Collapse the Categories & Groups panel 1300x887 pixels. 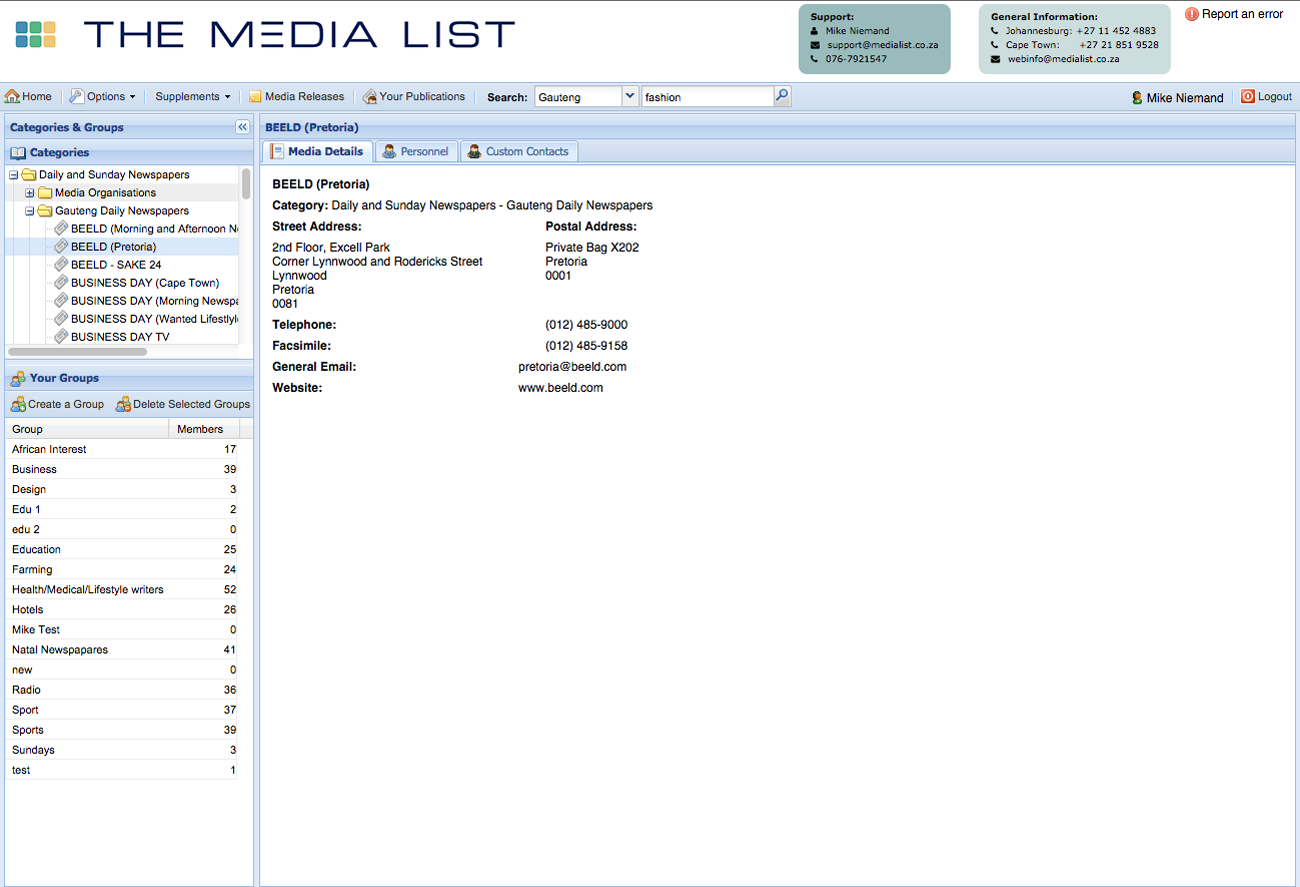(x=242, y=127)
